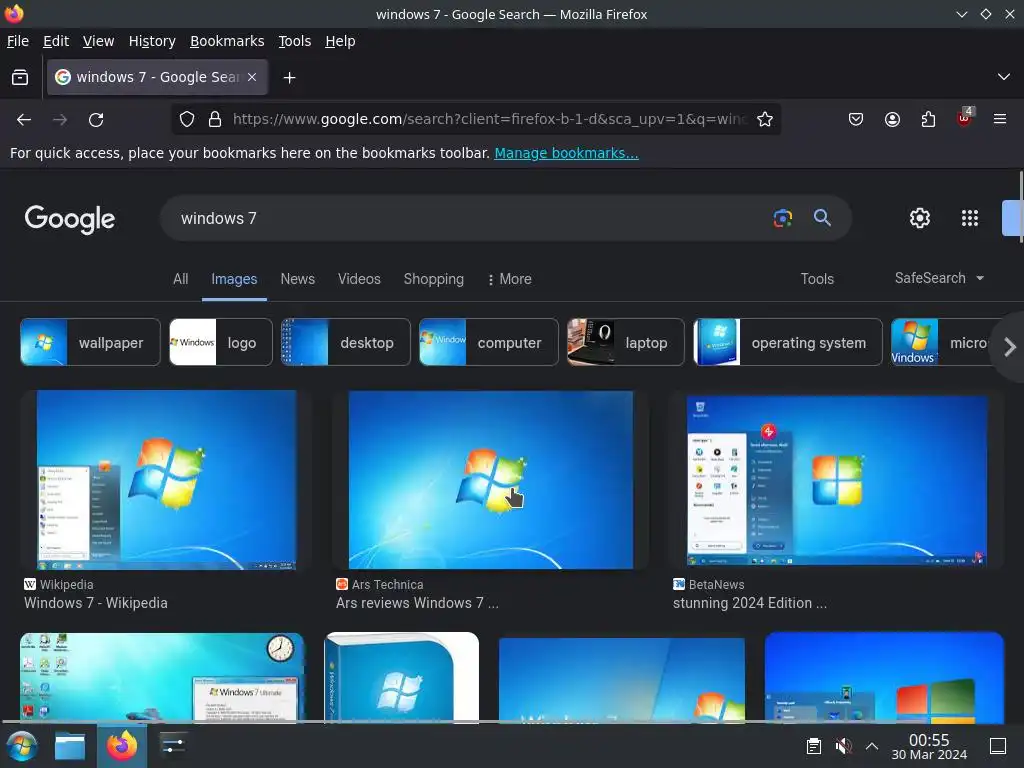Filter images by wallpaper chip

coord(90,342)
